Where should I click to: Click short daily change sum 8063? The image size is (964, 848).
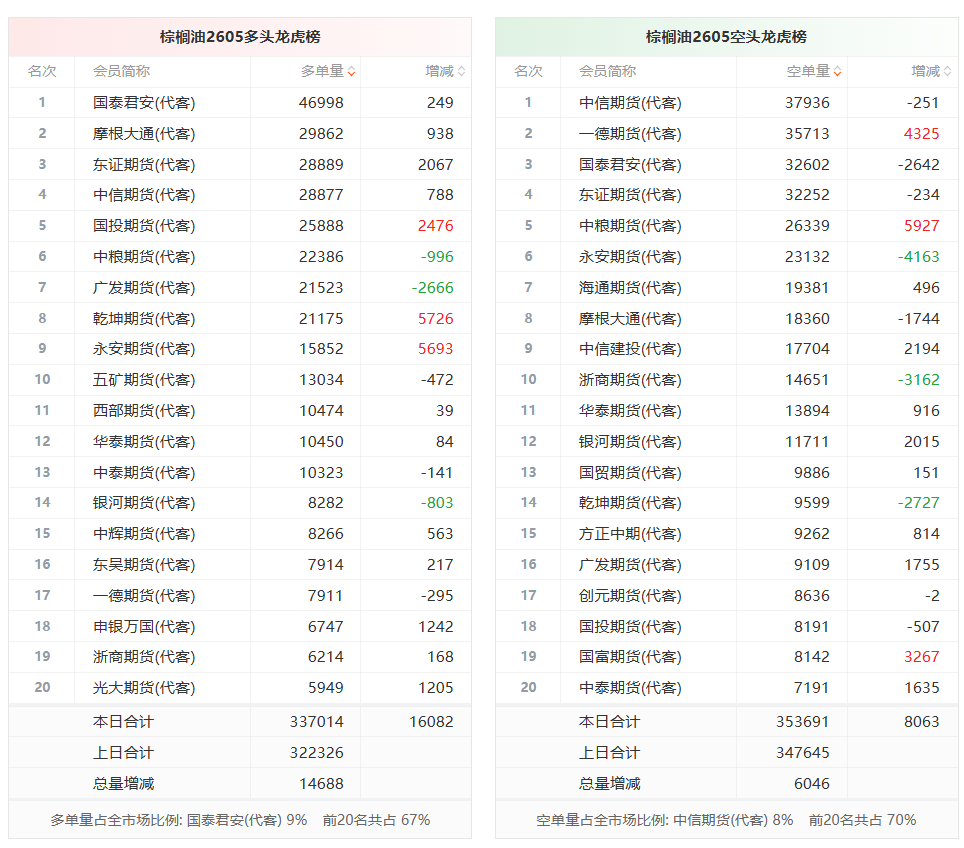coord(922,722)
